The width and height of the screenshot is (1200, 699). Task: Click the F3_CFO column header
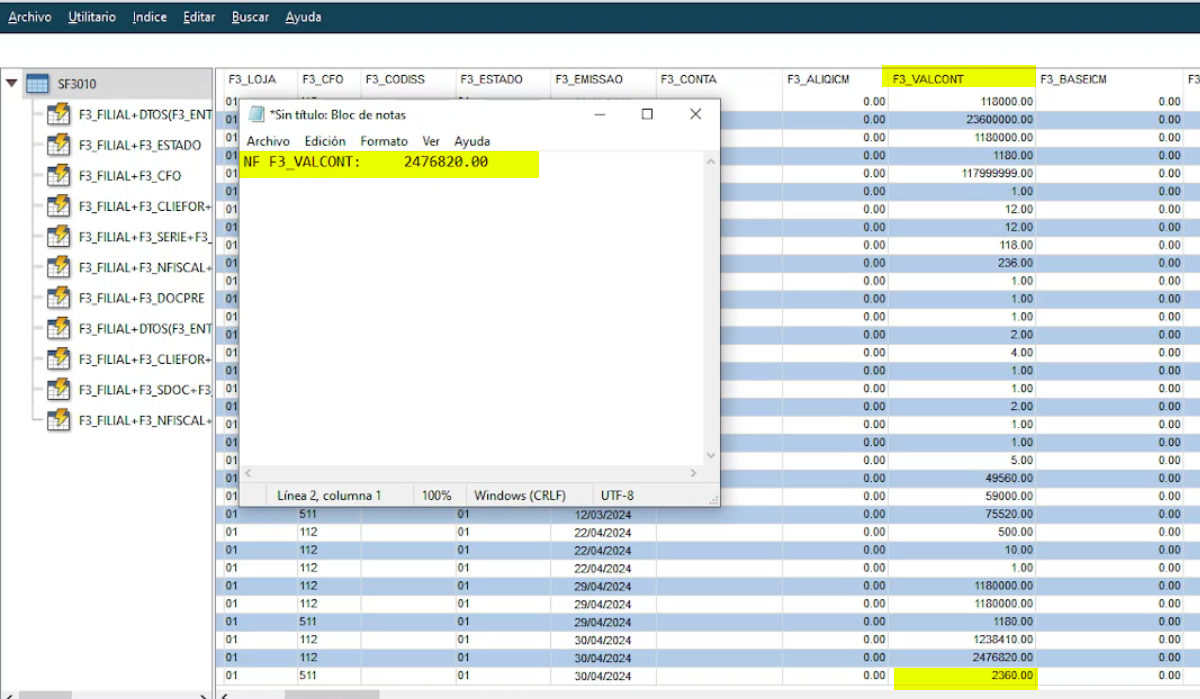pyautogui.click(x=328, y=79)
